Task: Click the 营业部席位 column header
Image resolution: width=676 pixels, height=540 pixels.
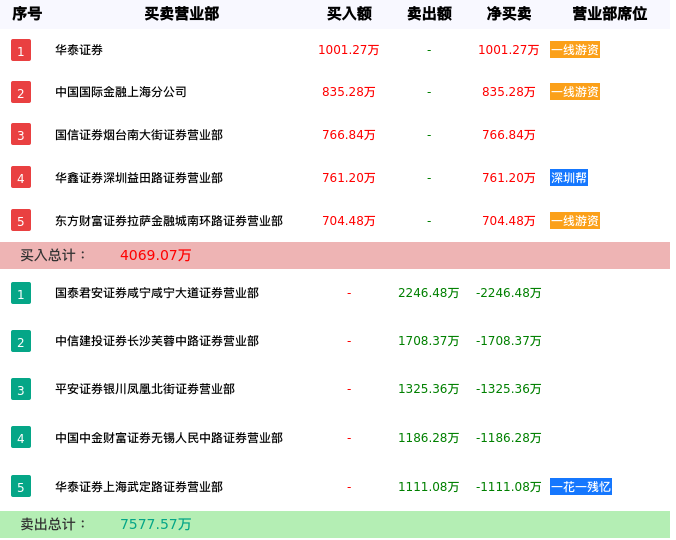Action: tap(610, 14)
